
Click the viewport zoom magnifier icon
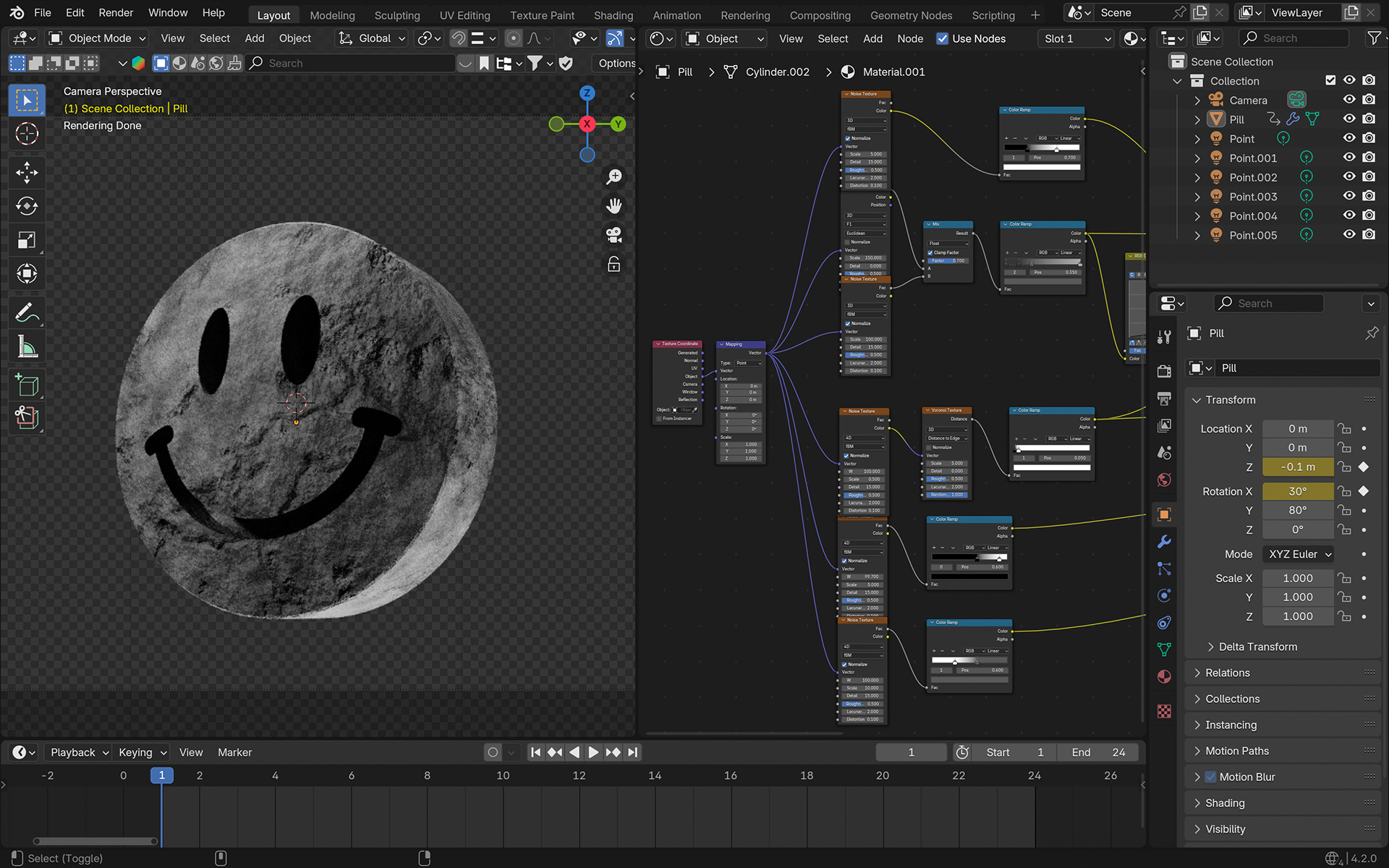[614, 176]
